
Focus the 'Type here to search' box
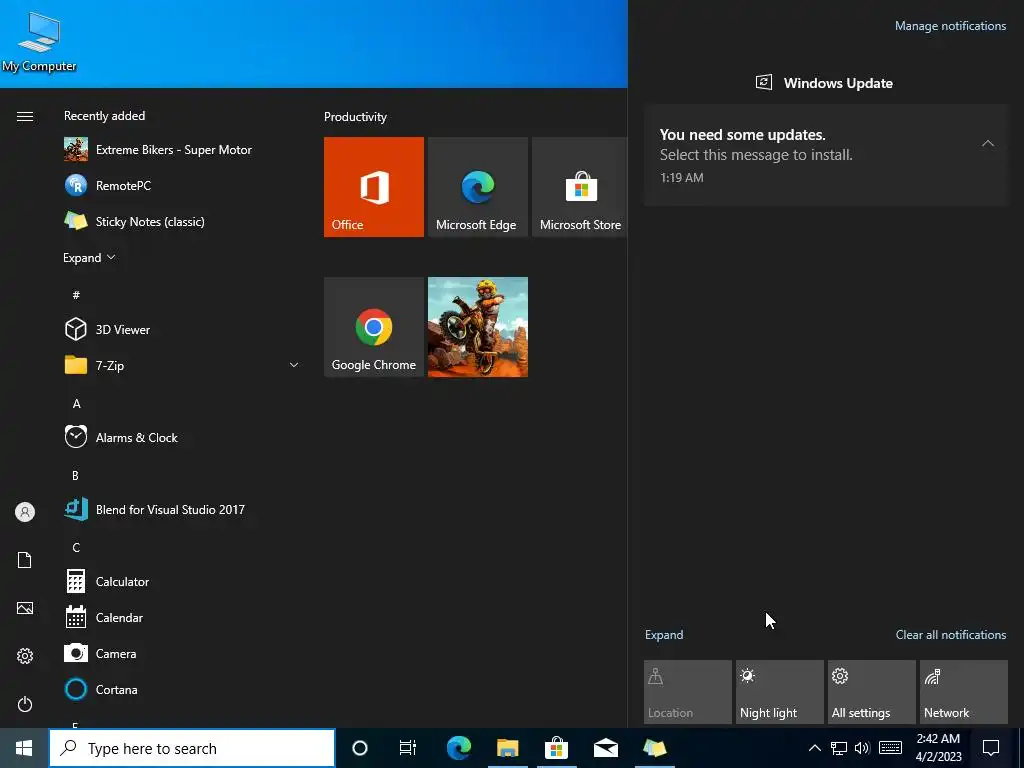pyautogui.click(x=192, y=748)
